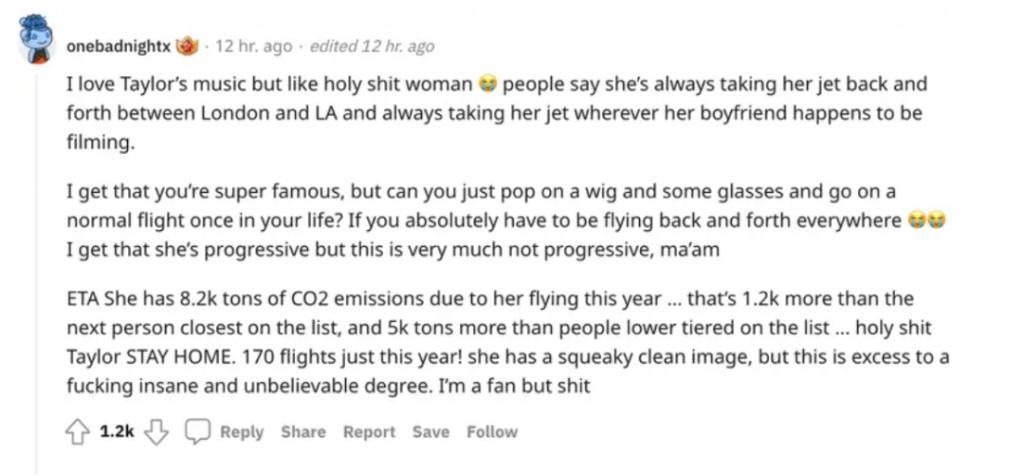Share this comment
The image size is (1024, 476).
tap(303, 432)
